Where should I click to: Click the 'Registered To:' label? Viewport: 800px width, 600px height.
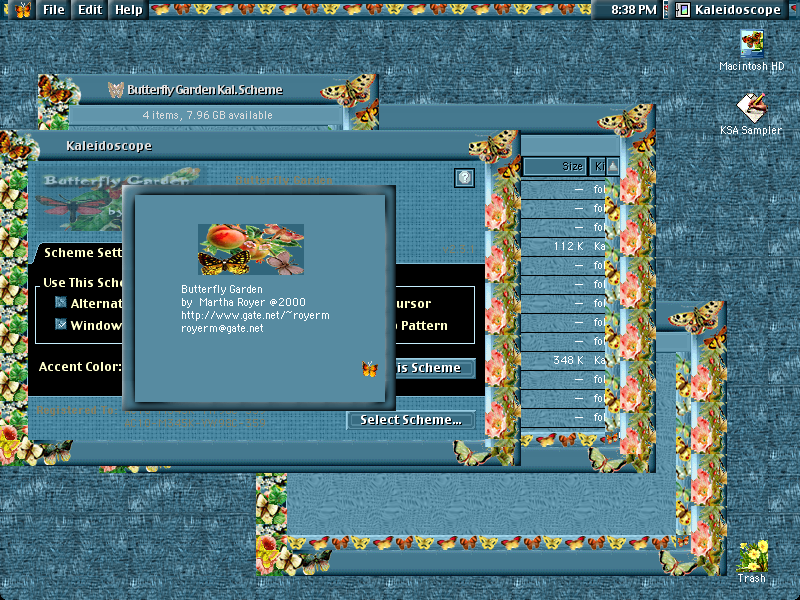tap(76, 410)
